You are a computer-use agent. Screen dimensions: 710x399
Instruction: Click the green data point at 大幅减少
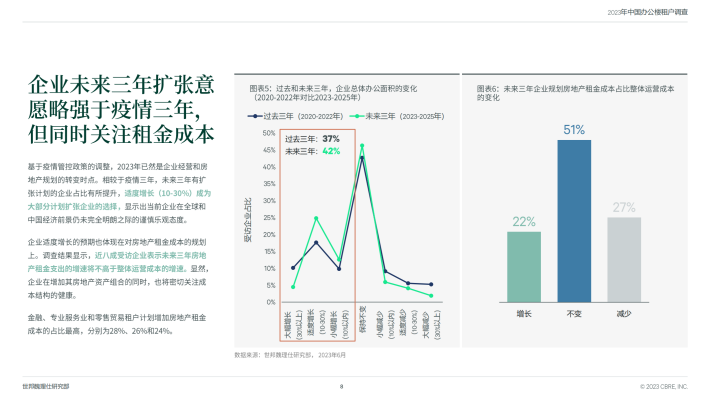[431, 296]
